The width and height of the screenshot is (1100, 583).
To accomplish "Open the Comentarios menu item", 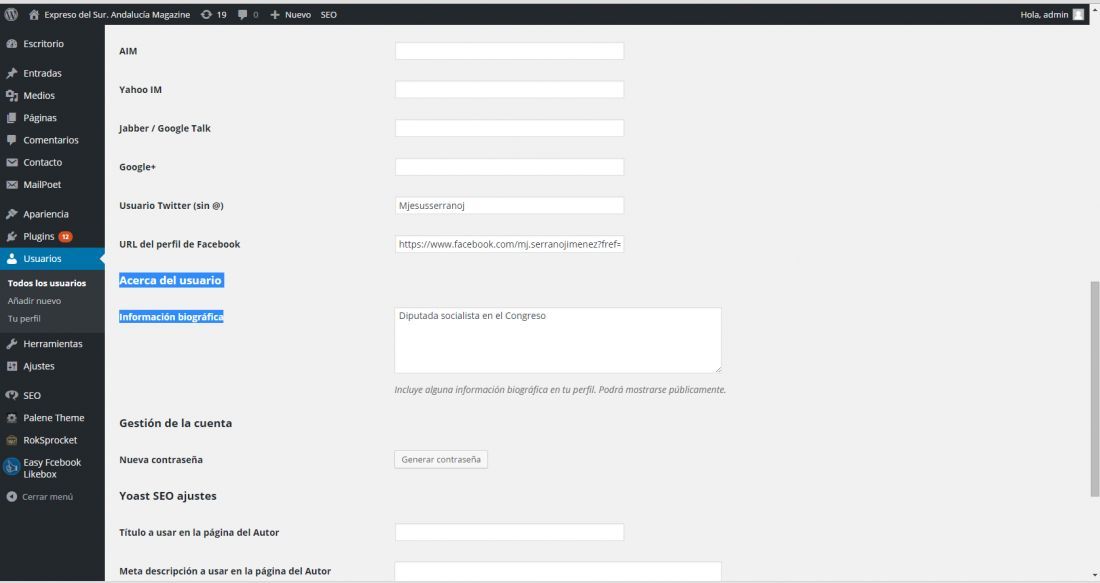I will click(x=52, y=140).
